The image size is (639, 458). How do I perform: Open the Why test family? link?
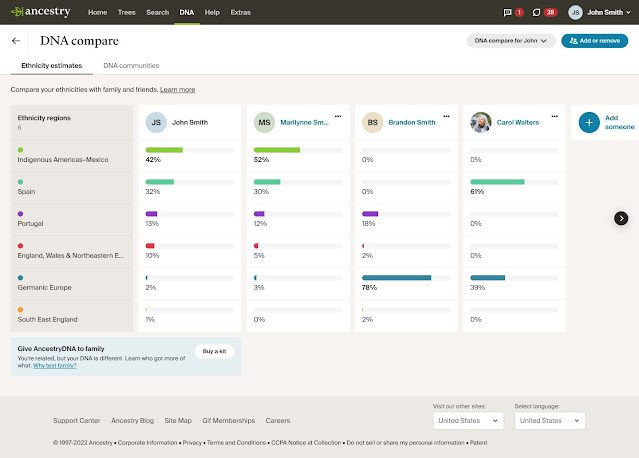pos(55,366)
